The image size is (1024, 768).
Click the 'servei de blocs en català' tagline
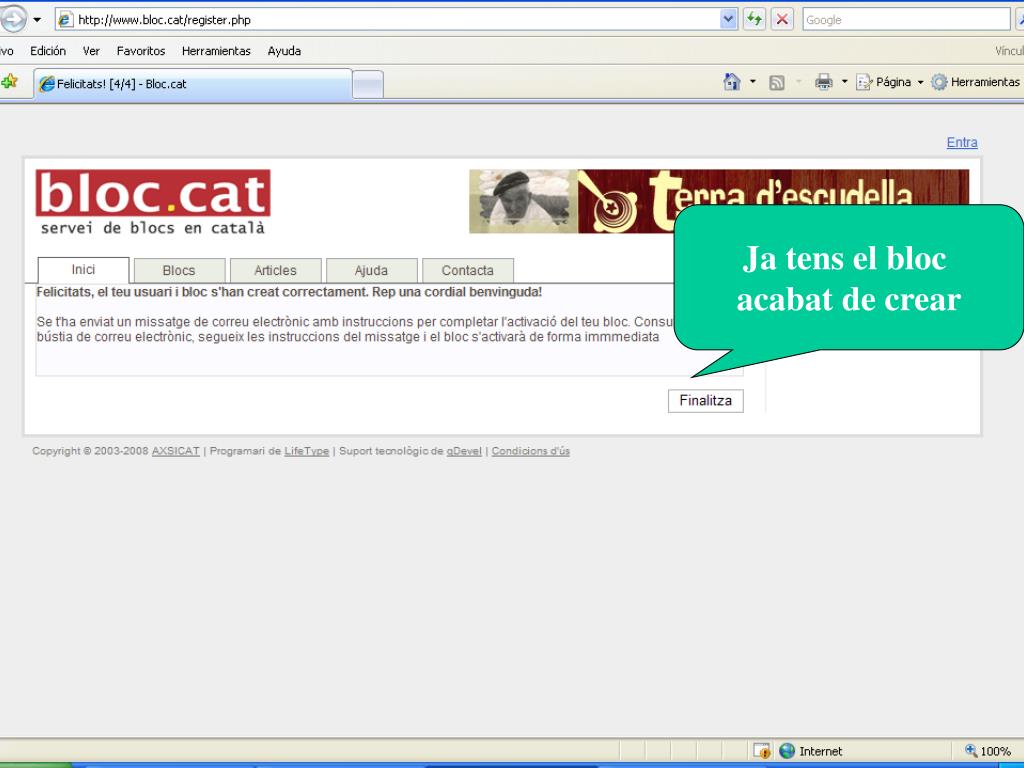coord(153,228)
